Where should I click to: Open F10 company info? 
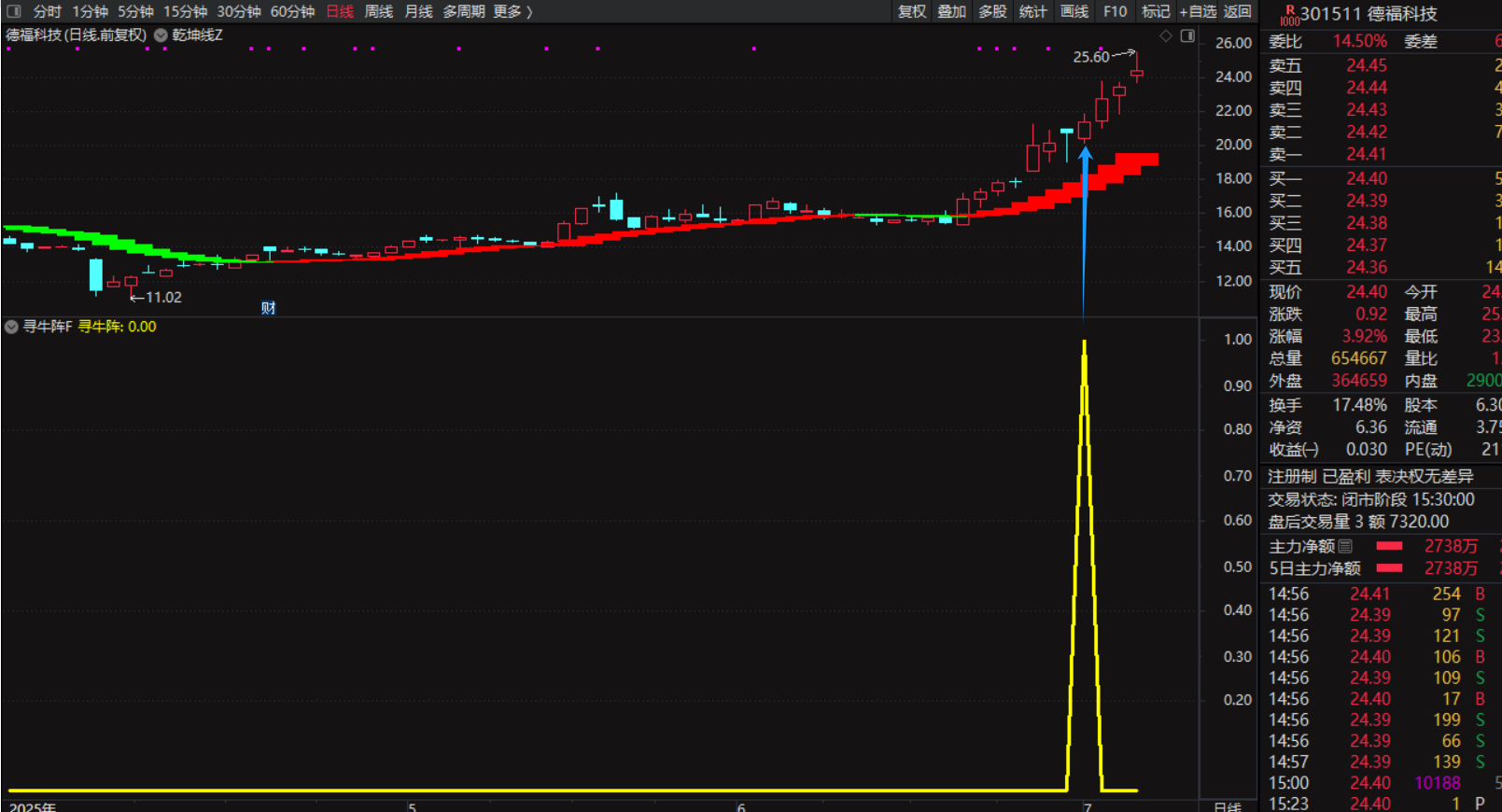(1115, 11)
